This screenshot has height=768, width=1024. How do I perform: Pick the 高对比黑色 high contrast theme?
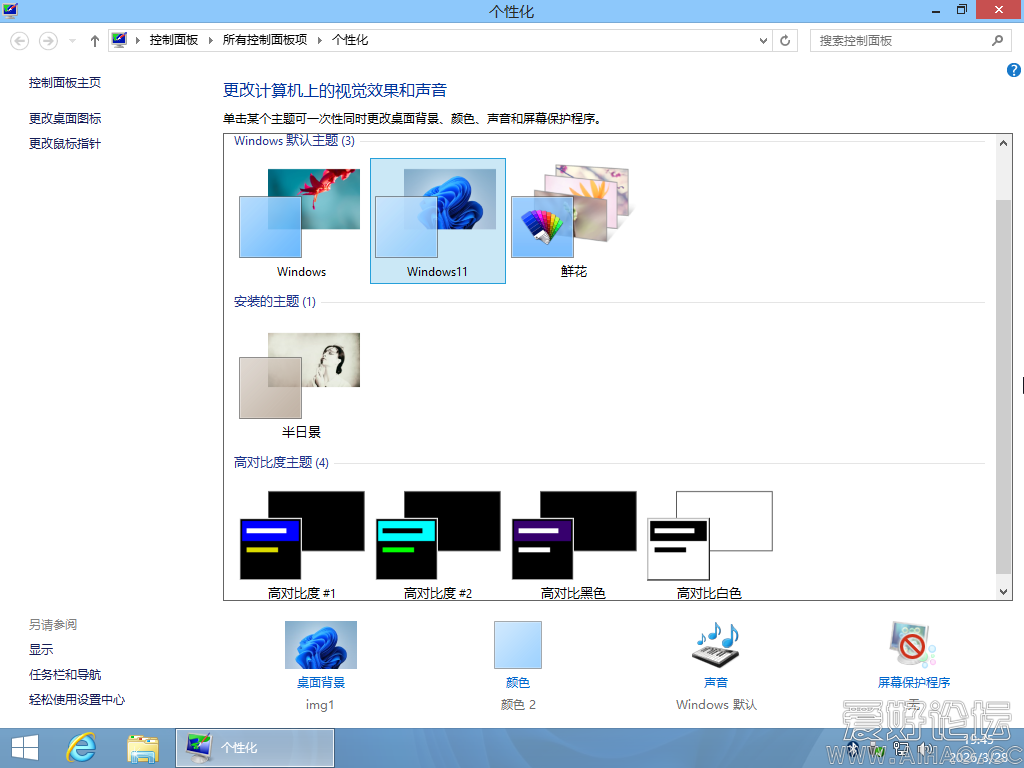[x=573, y=544]
